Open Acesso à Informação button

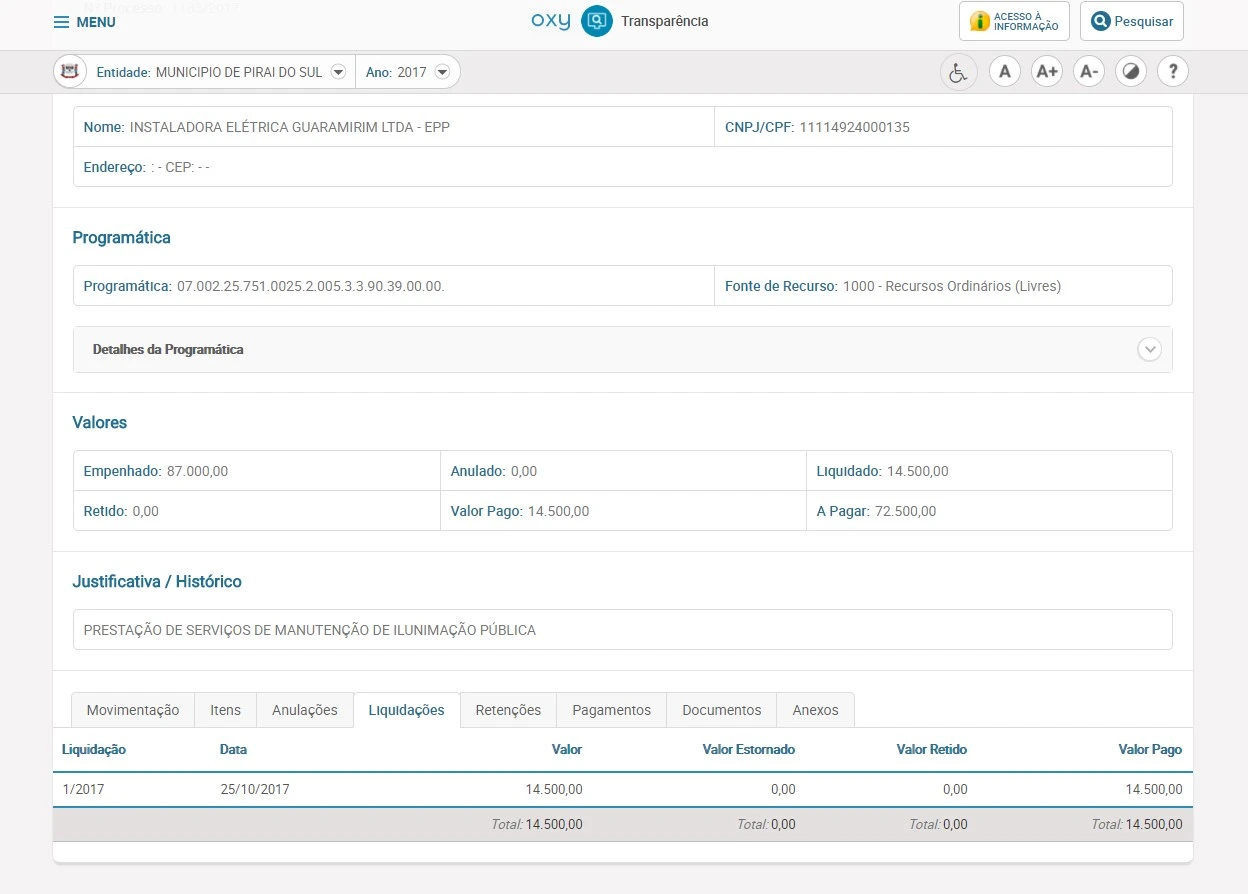pos(1014,21)
